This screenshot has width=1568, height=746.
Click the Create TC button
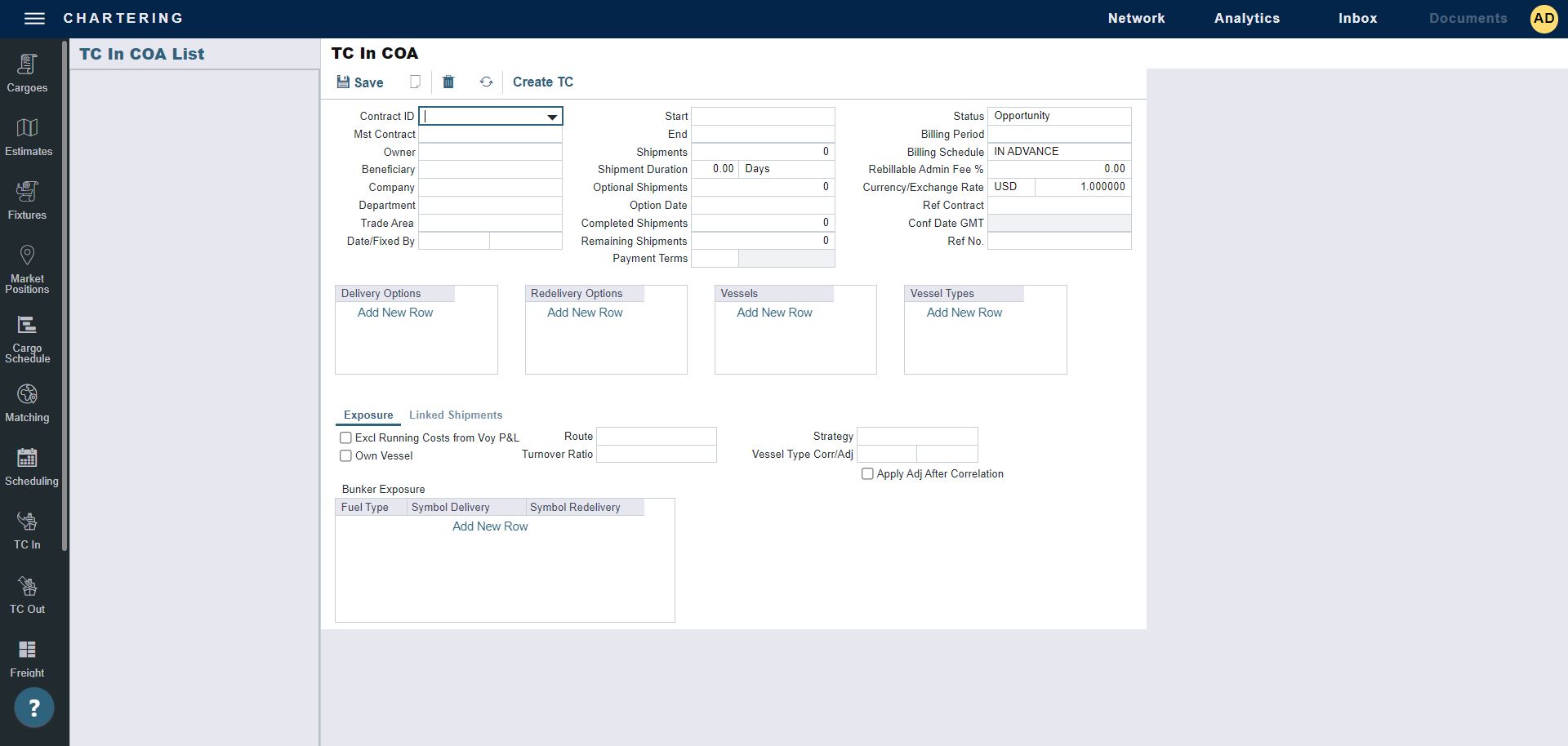[542, 82]
